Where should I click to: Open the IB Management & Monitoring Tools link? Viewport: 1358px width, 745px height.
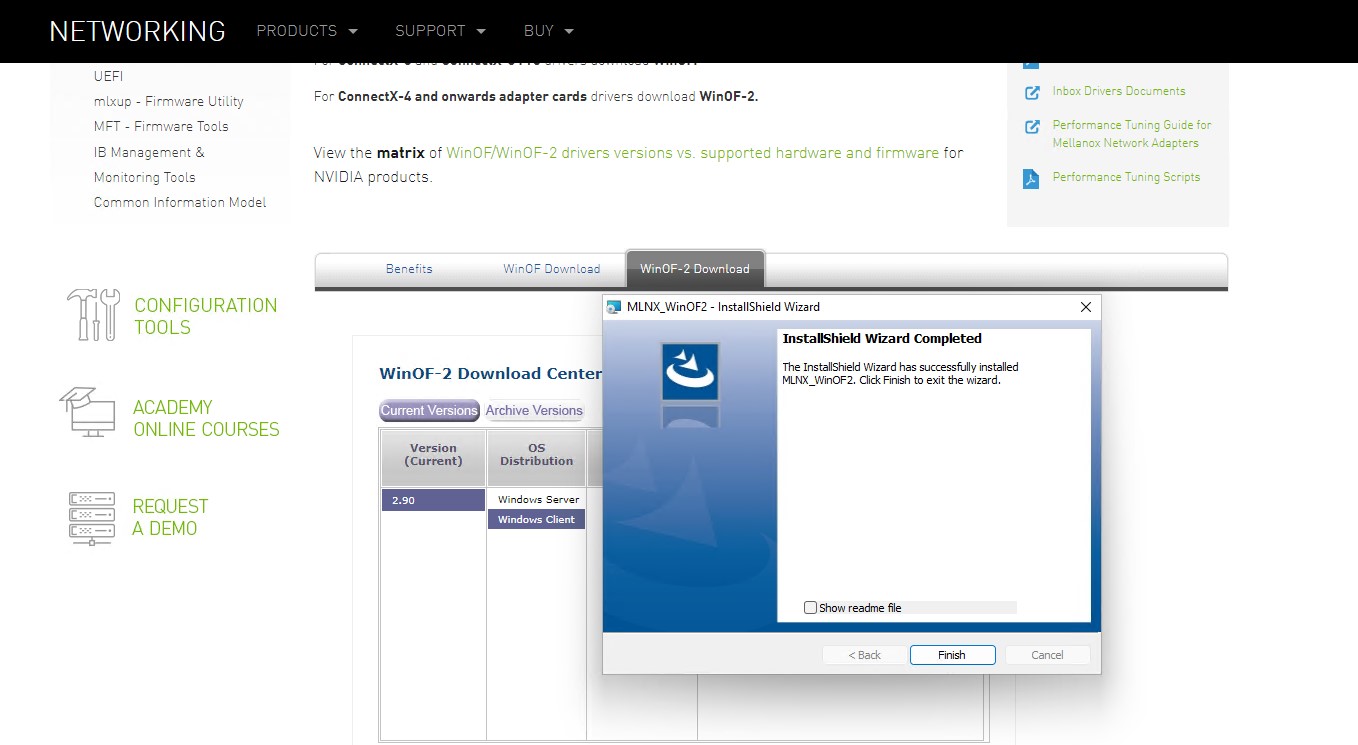click(x=149, y=165)
